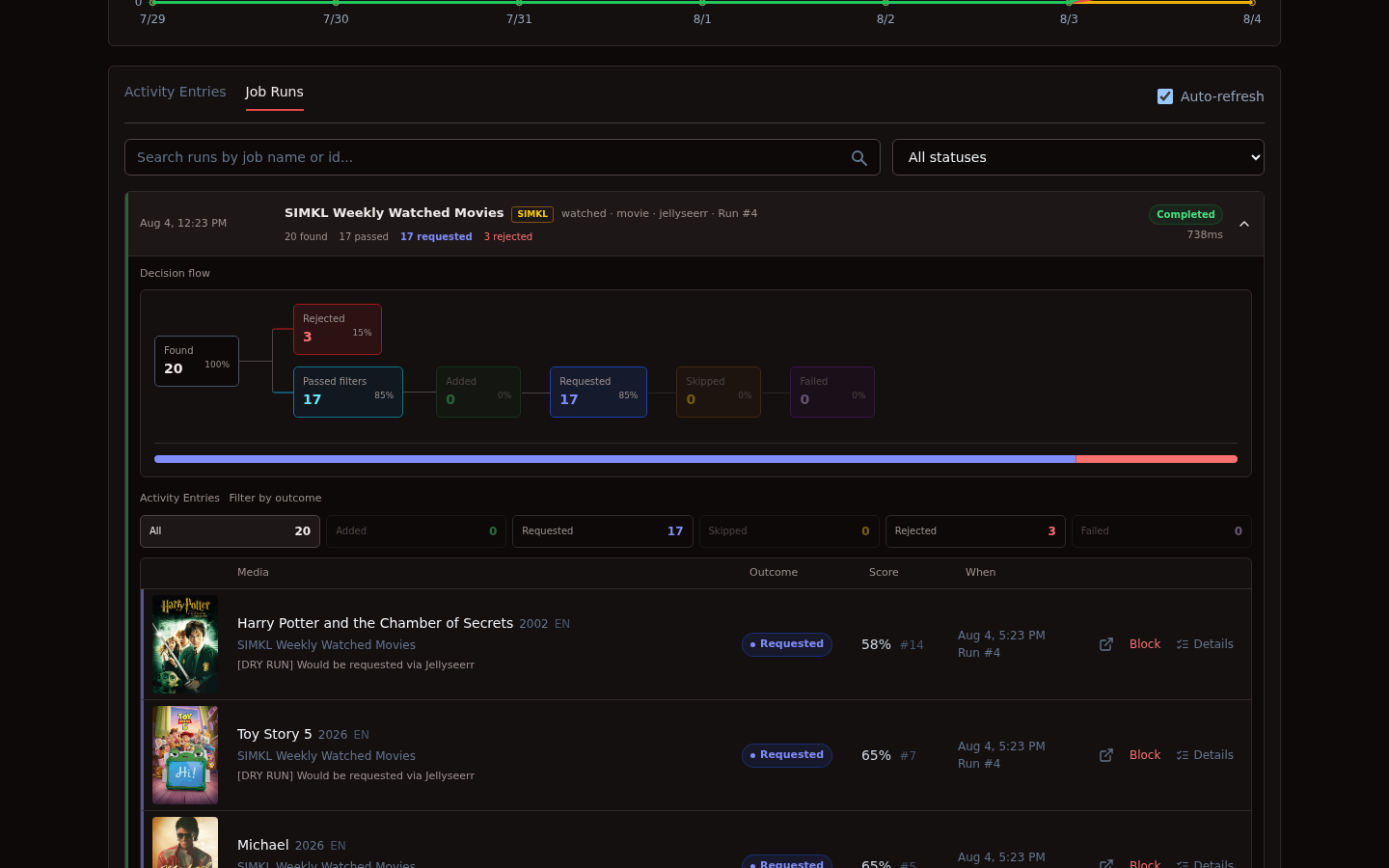The width and height of the screenshot is (1389, 868).
Task: Select the Failed 0 flow node
Action: 832,392
